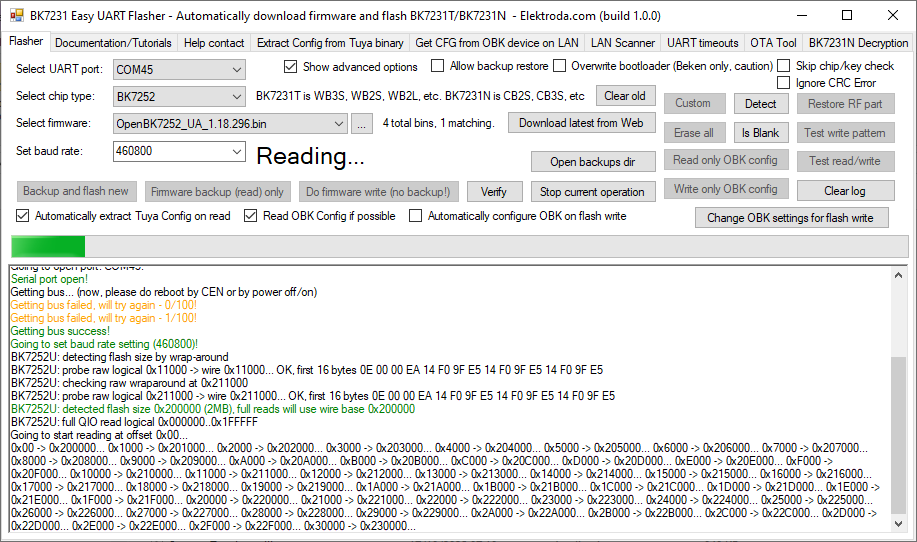
Task: Open the OTA Tool tab
Action: [773, 43]
